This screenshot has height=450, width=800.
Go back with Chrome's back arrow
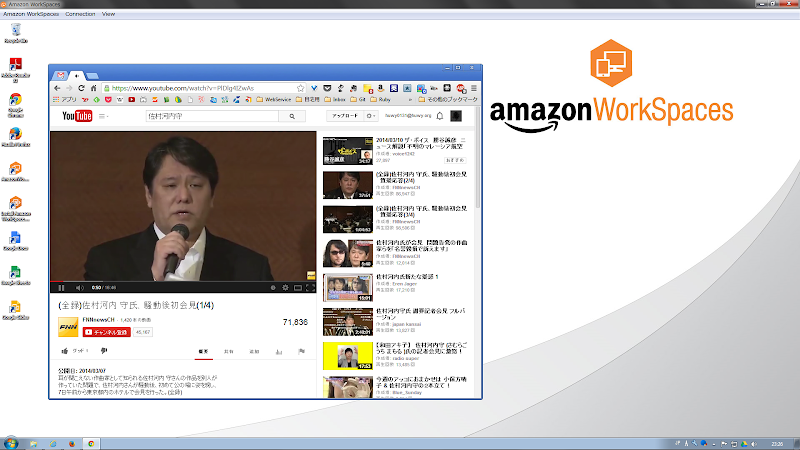[57, 88]
